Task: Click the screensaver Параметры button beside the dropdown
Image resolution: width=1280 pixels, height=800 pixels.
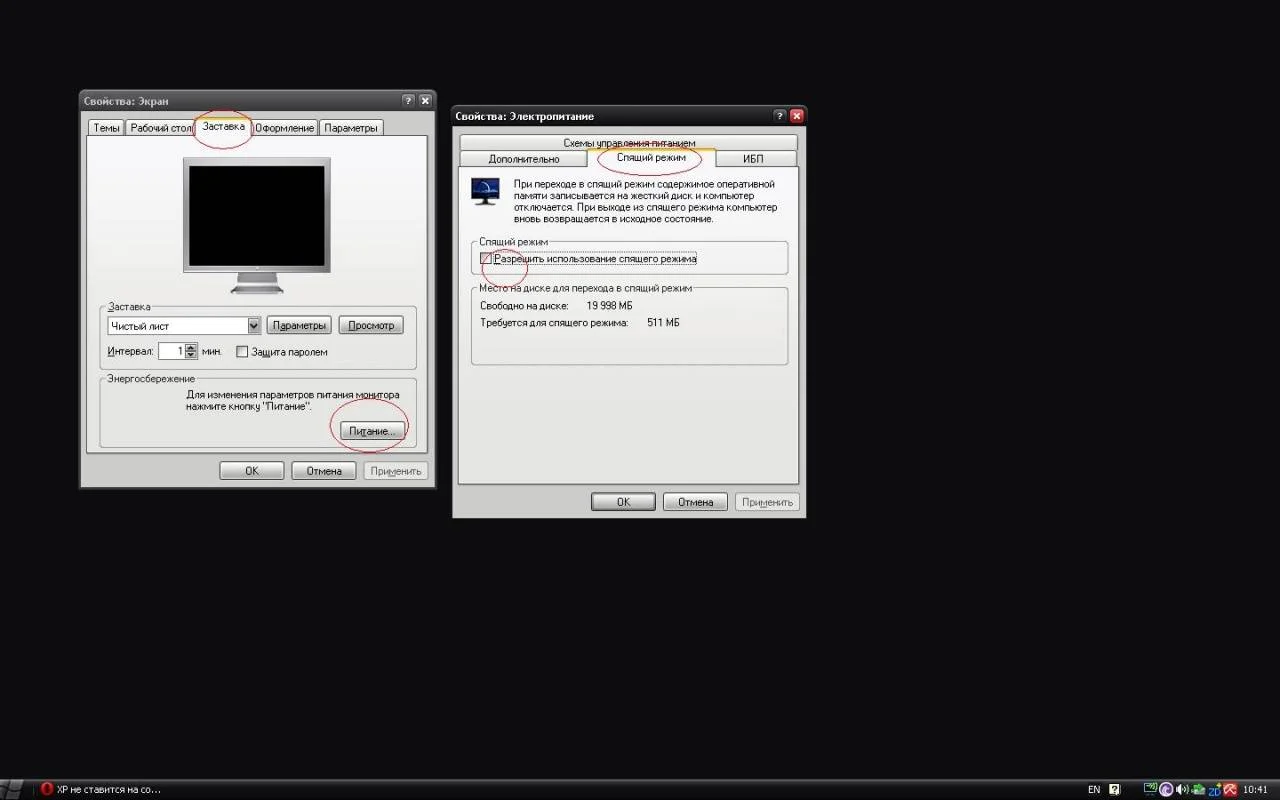Action: [x=299, y=325]
